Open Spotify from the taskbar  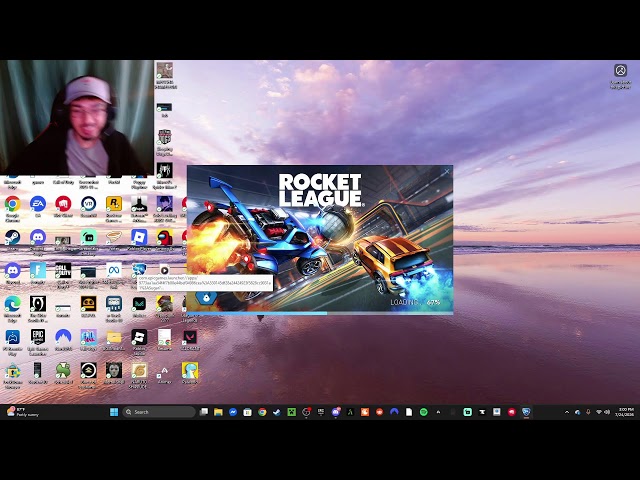423,412
